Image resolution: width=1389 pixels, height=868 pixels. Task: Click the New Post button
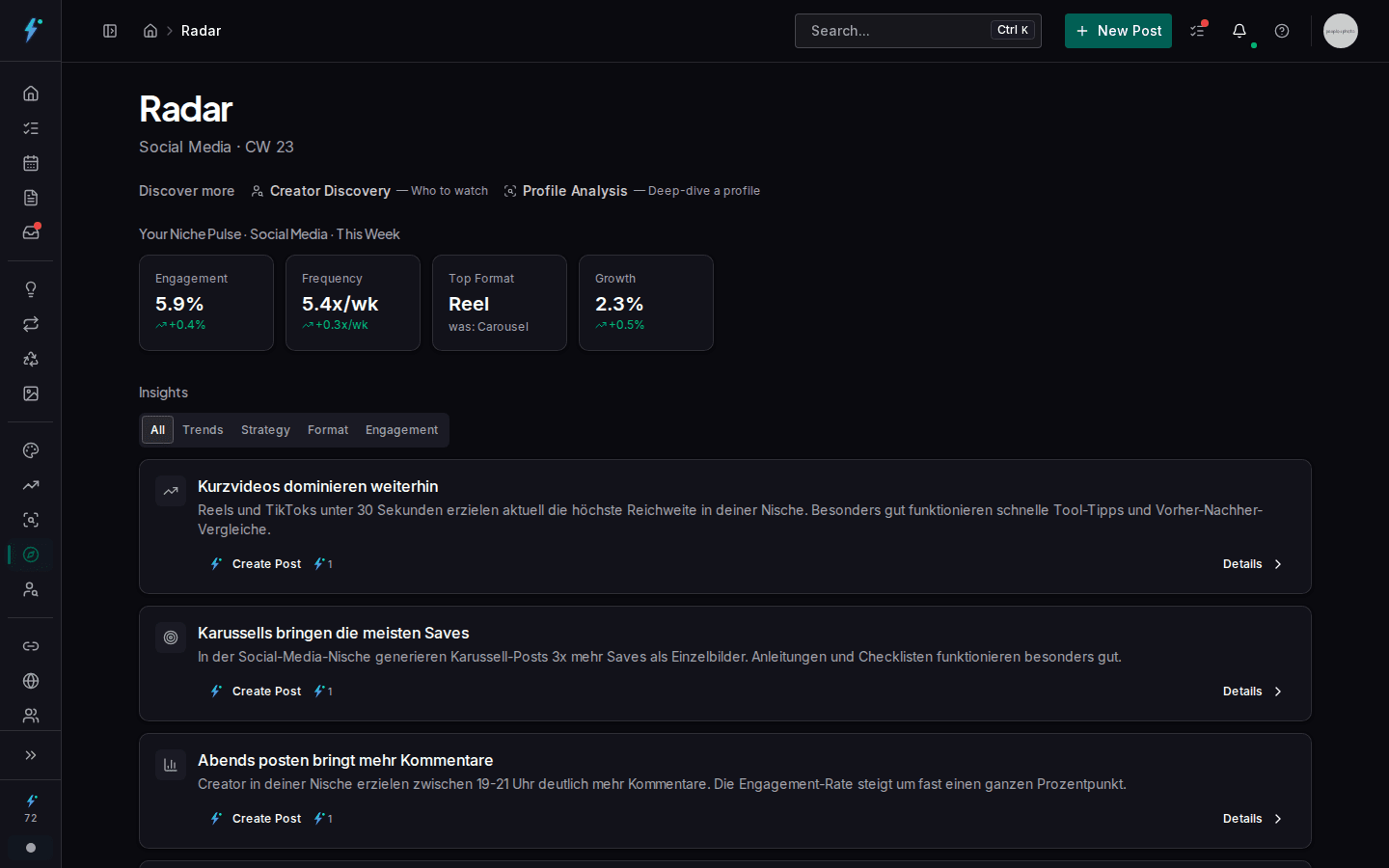coord(1118,31)
